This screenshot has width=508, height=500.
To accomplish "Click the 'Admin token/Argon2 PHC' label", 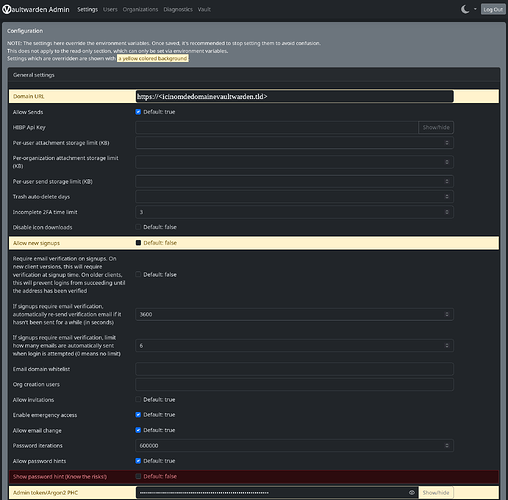I will [x=45, y=493].
